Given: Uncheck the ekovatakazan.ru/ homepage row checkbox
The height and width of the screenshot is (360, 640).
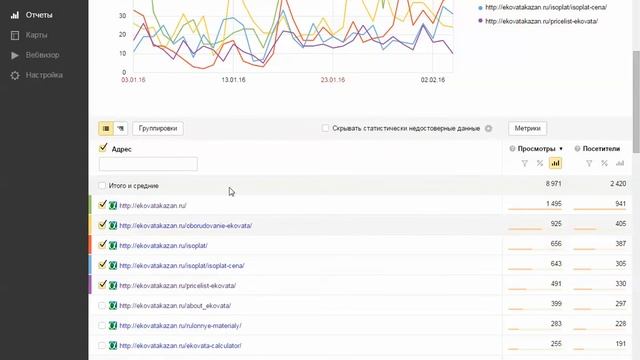Looking at the screenshot, I should [x=102, y=204].
